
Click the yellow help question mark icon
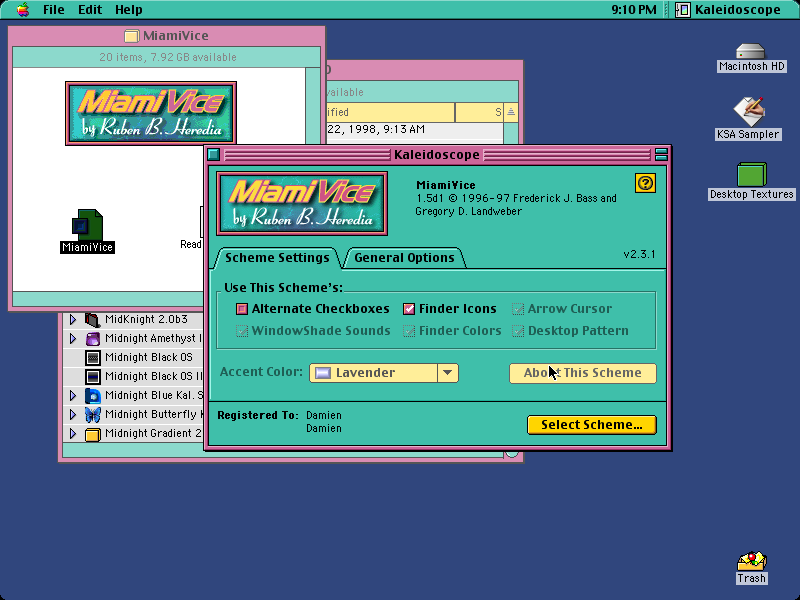pos(645,183)
